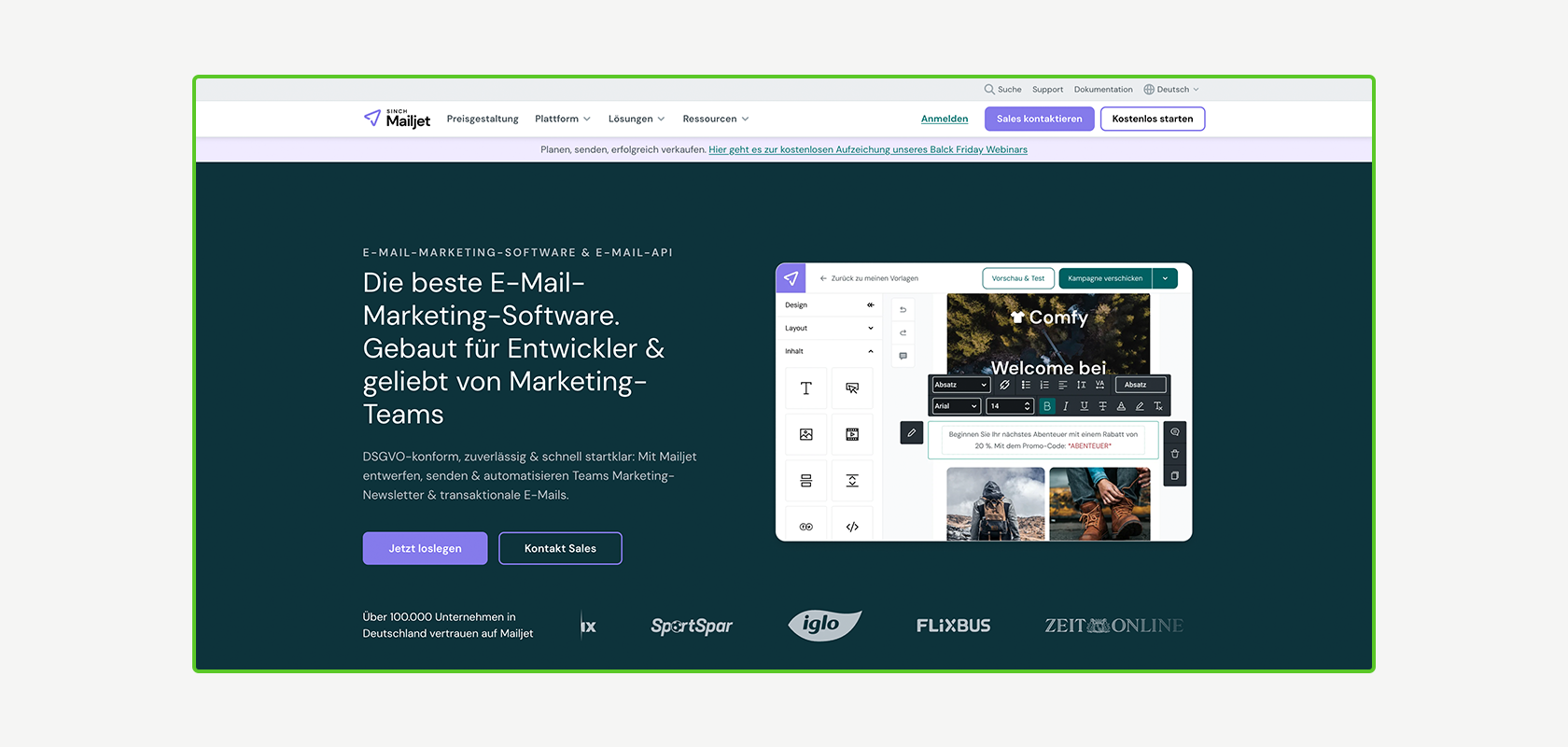Viewport: 1568px width, 747px height.
Task: Open the highlight color marker tool
Action: (1140, 406)
